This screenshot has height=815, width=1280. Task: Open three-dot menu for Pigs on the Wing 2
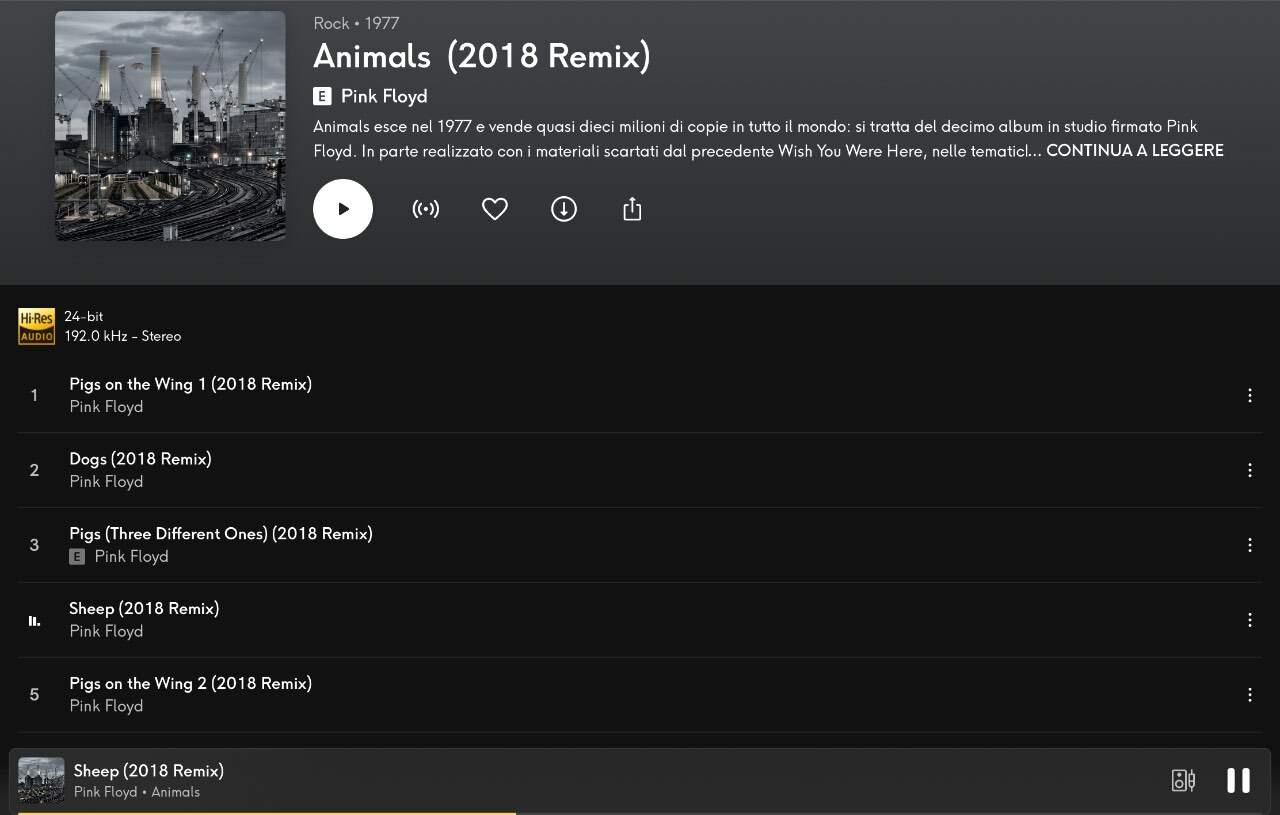click(1249, 695)
